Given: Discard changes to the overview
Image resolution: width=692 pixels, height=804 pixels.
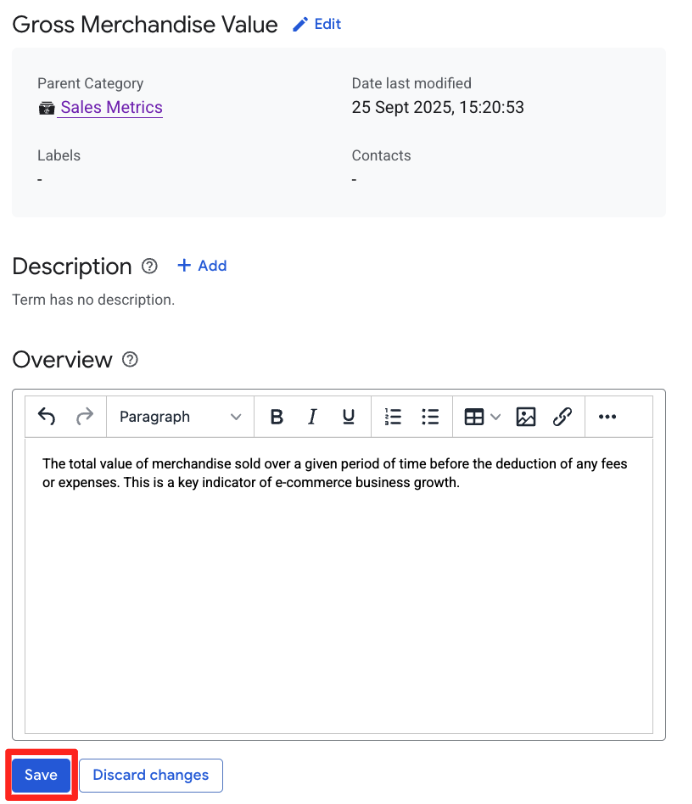Looking at the screenshot, I should [x=151, y=775].
